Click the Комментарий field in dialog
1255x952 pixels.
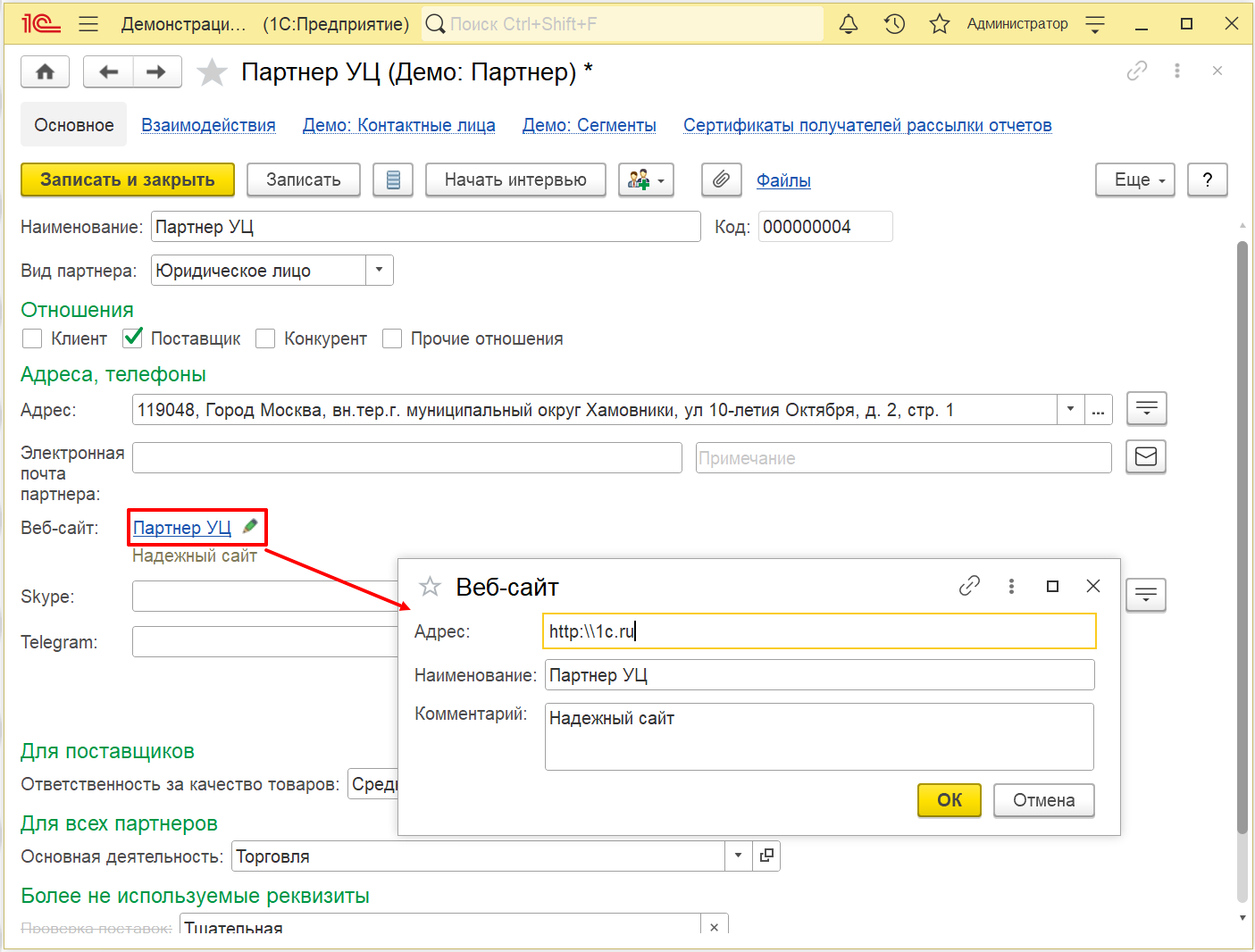820,737
